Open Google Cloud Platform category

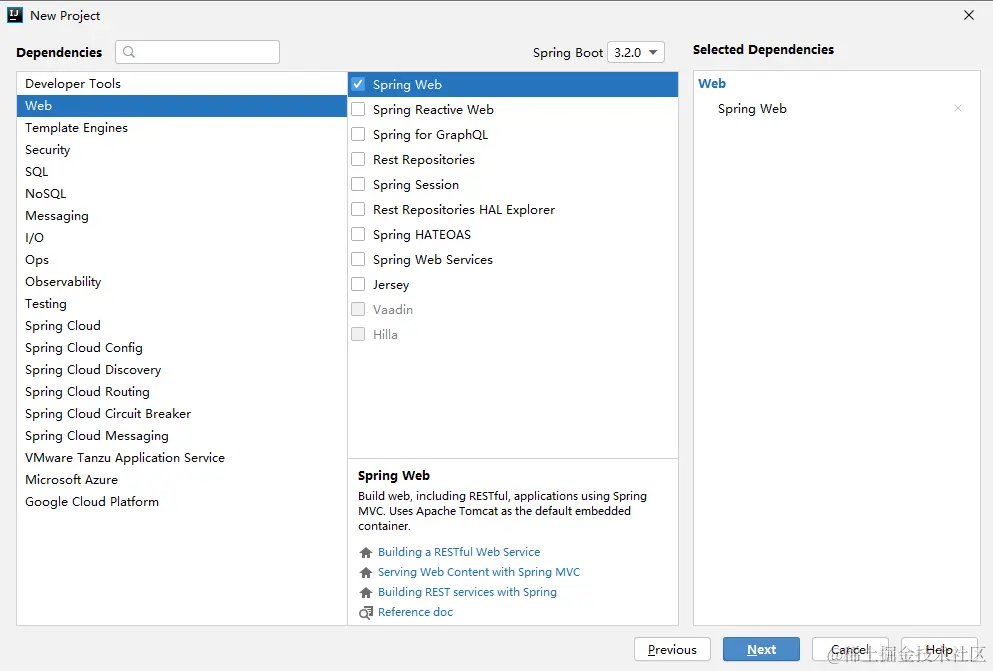pyautogui.click(x=182, y=501)
